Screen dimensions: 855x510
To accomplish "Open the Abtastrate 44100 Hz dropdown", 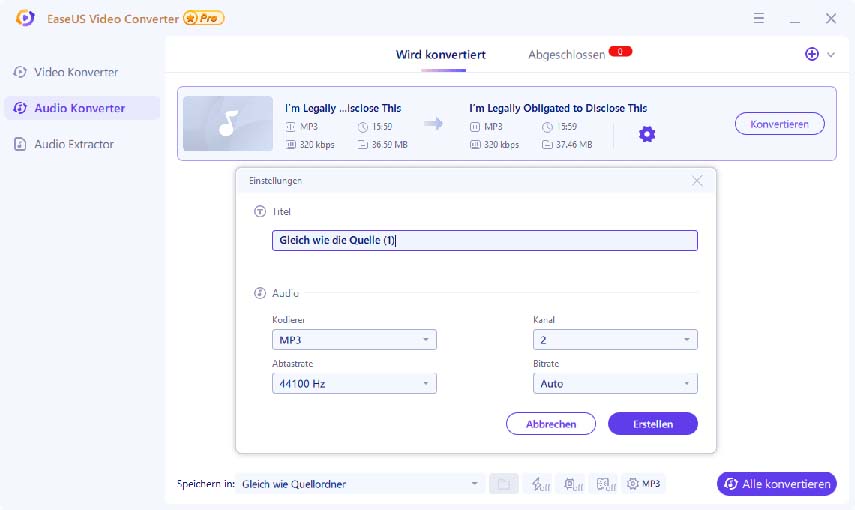I will click(x=354, y=384).
